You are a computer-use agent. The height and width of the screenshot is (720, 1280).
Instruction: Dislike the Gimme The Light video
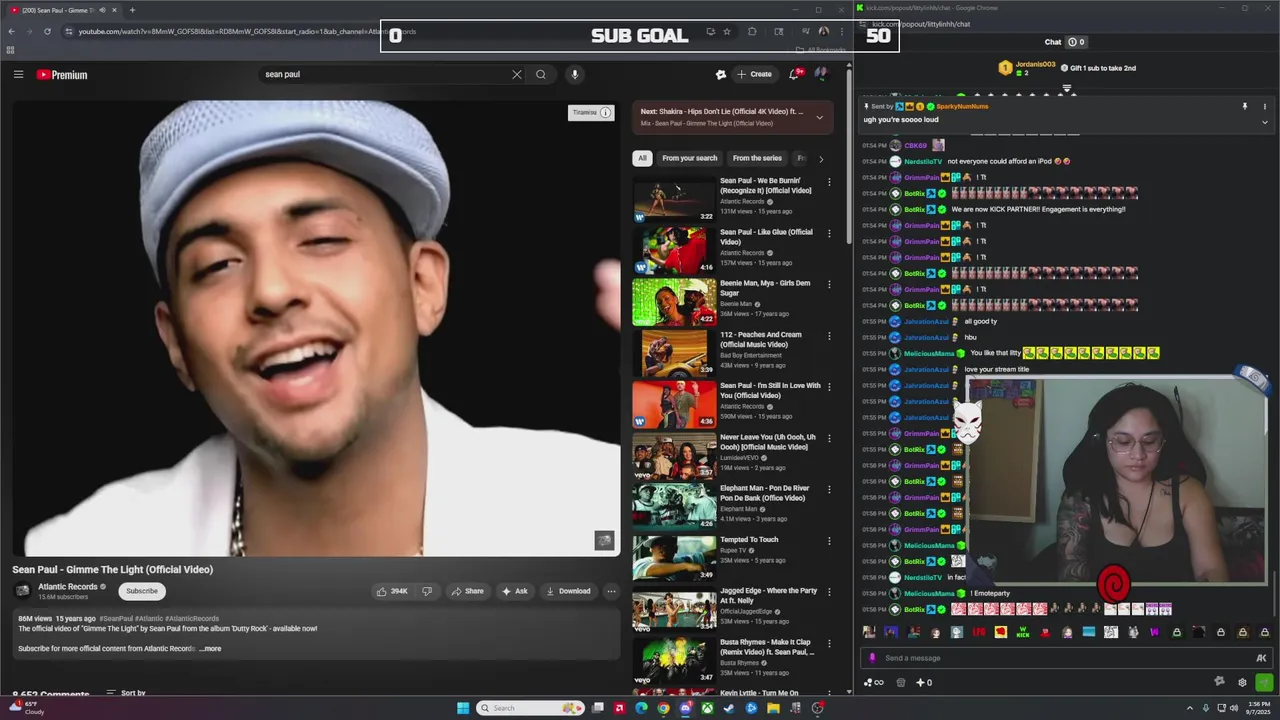click(x=427, y=591)
